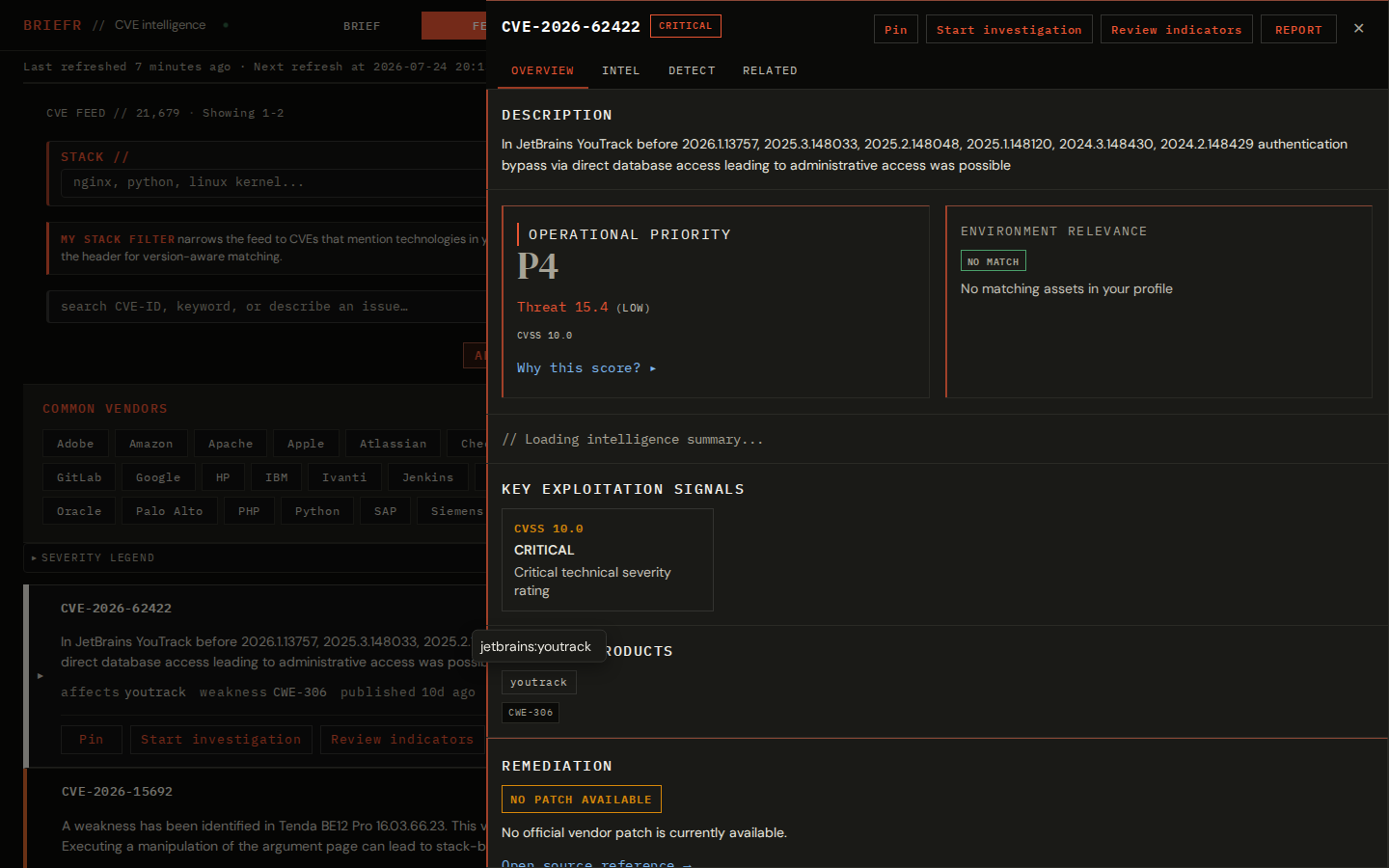
Task: Open the BRIEFR logo home link
Action: click(52, 25)
